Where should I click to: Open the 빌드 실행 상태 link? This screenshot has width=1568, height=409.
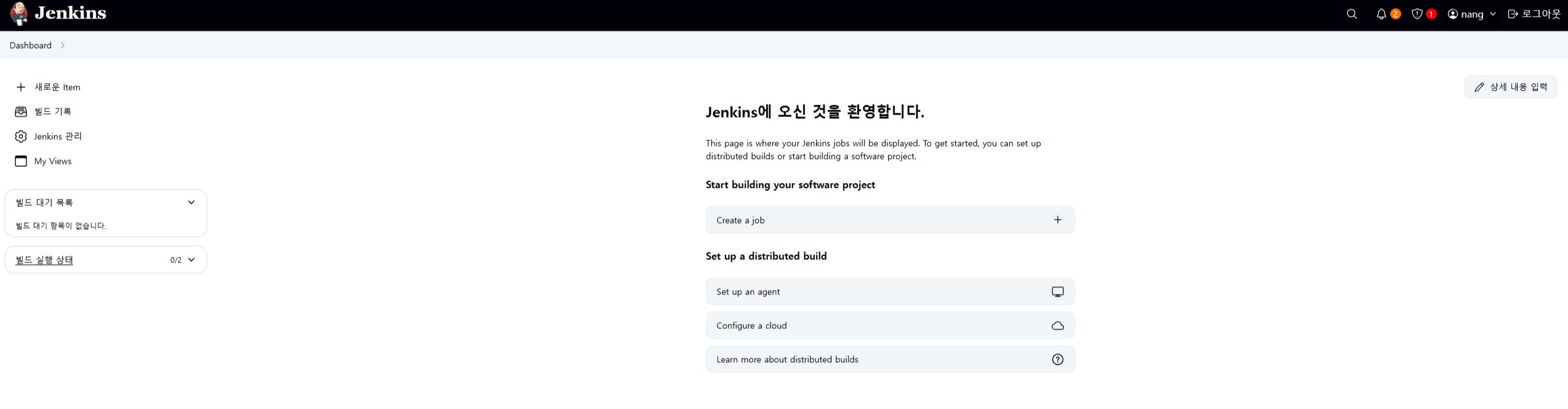click(44, 261)
